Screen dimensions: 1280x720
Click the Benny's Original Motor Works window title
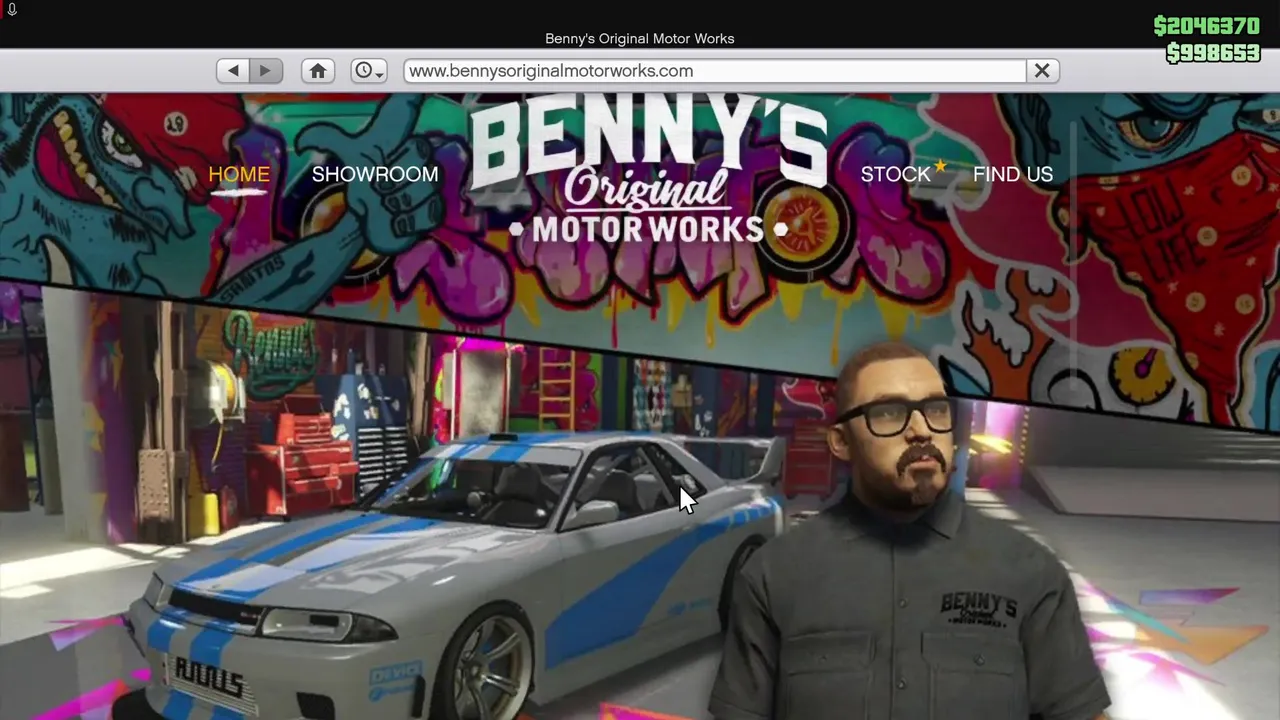(x=640, y=38)
